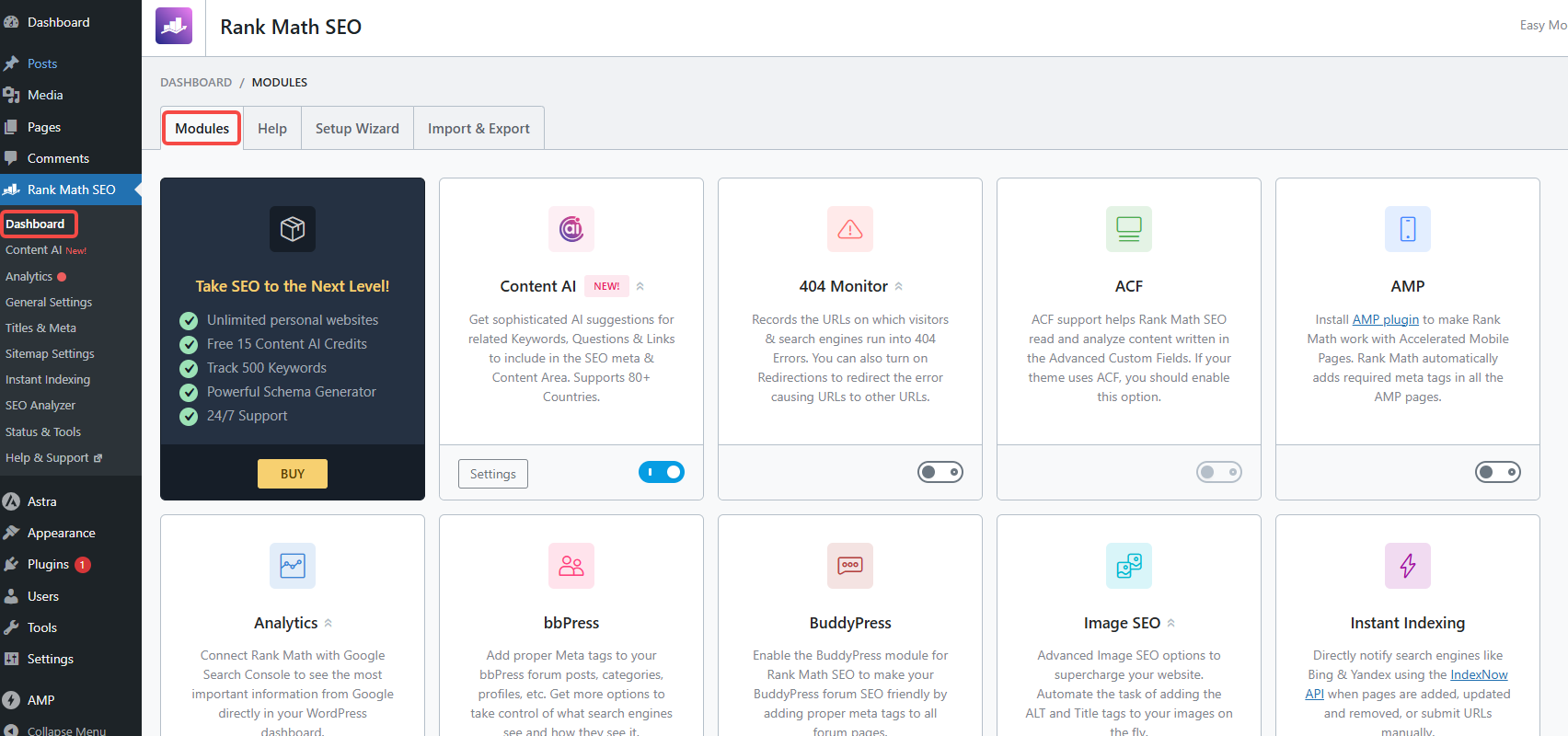
Task: Click the Rank Math SEO logo icon
Action: pyautogui.click(x=174, y=27)
